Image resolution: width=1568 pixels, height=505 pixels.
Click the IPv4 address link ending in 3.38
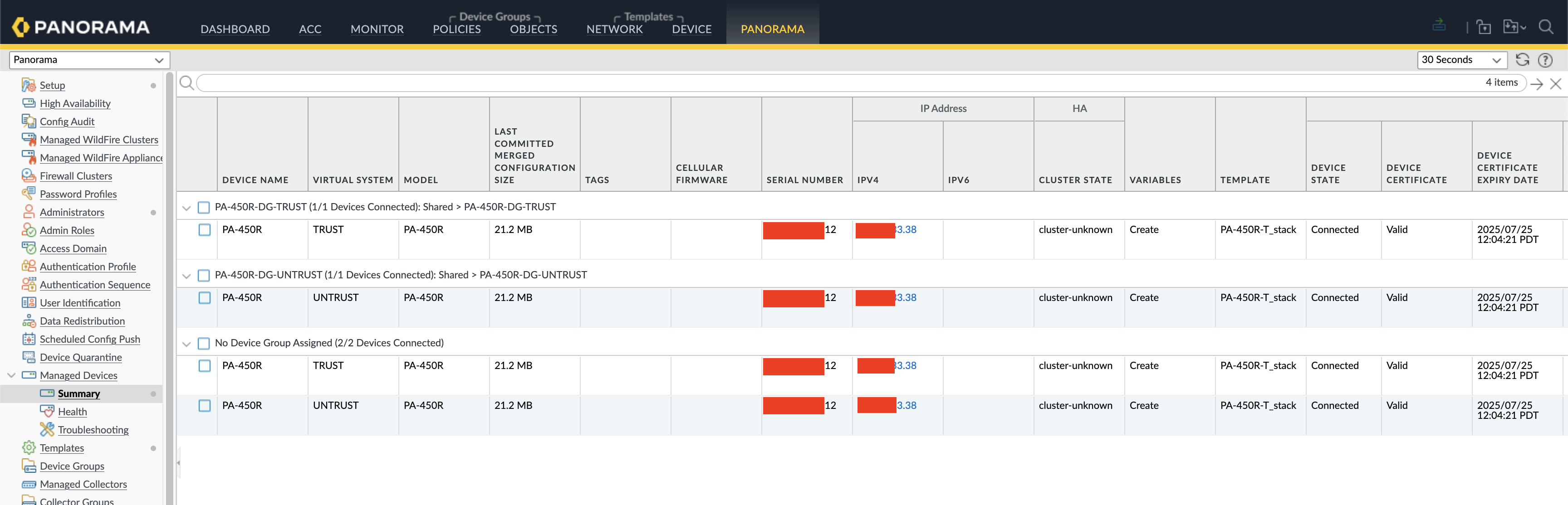click(x=905, y=229)
